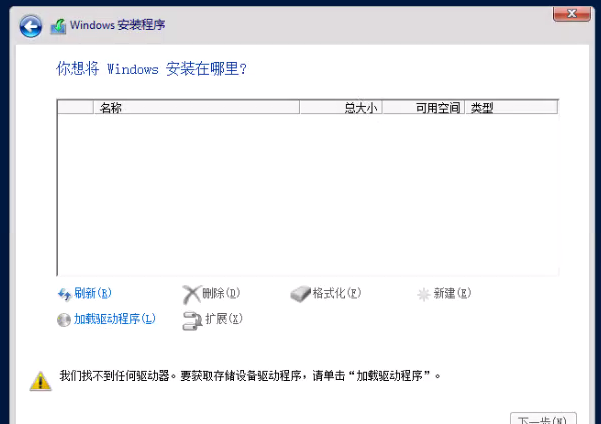Click the format drive icon
Screen dimensions: 601x424
(x=300, y=294)
